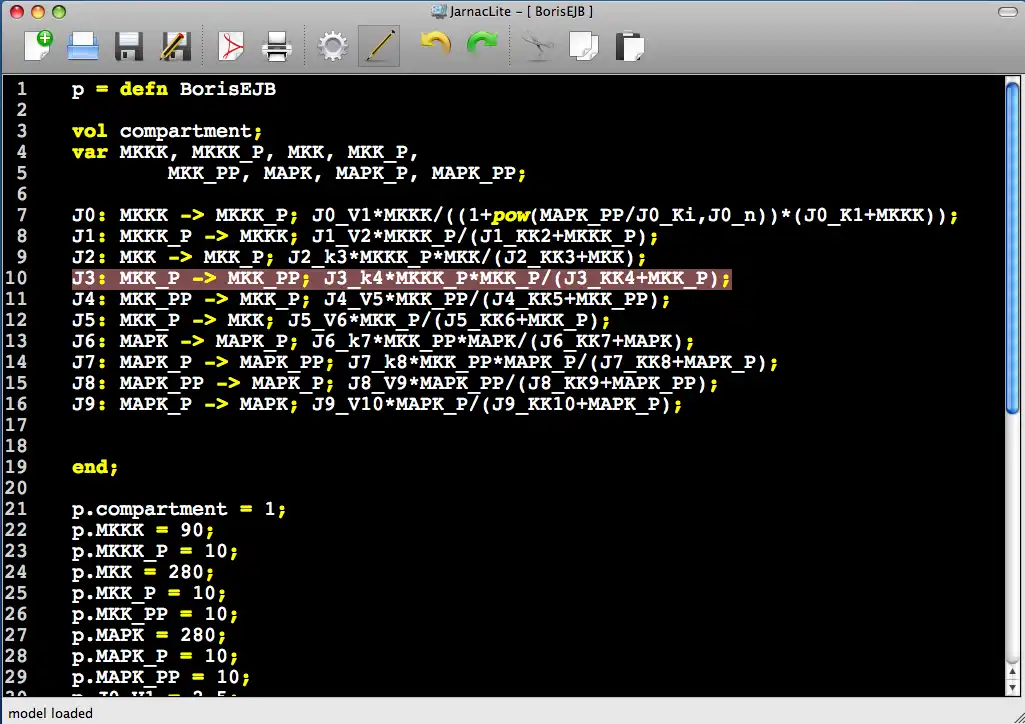This screenshot has height=724, width=1025.
Task: Click the 'pow' function in line 7
Action: (x=510, y=215)
